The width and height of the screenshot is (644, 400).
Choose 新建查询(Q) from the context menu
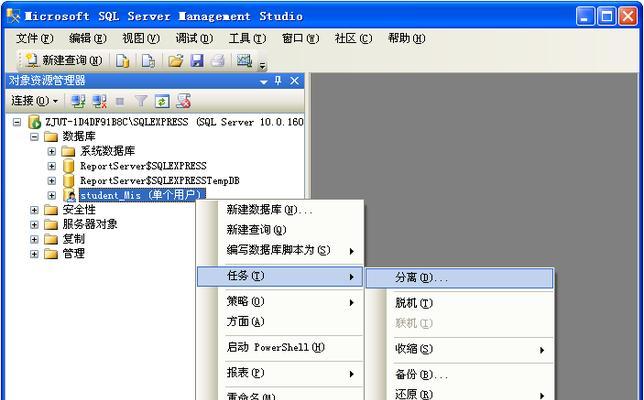[280, 230]
